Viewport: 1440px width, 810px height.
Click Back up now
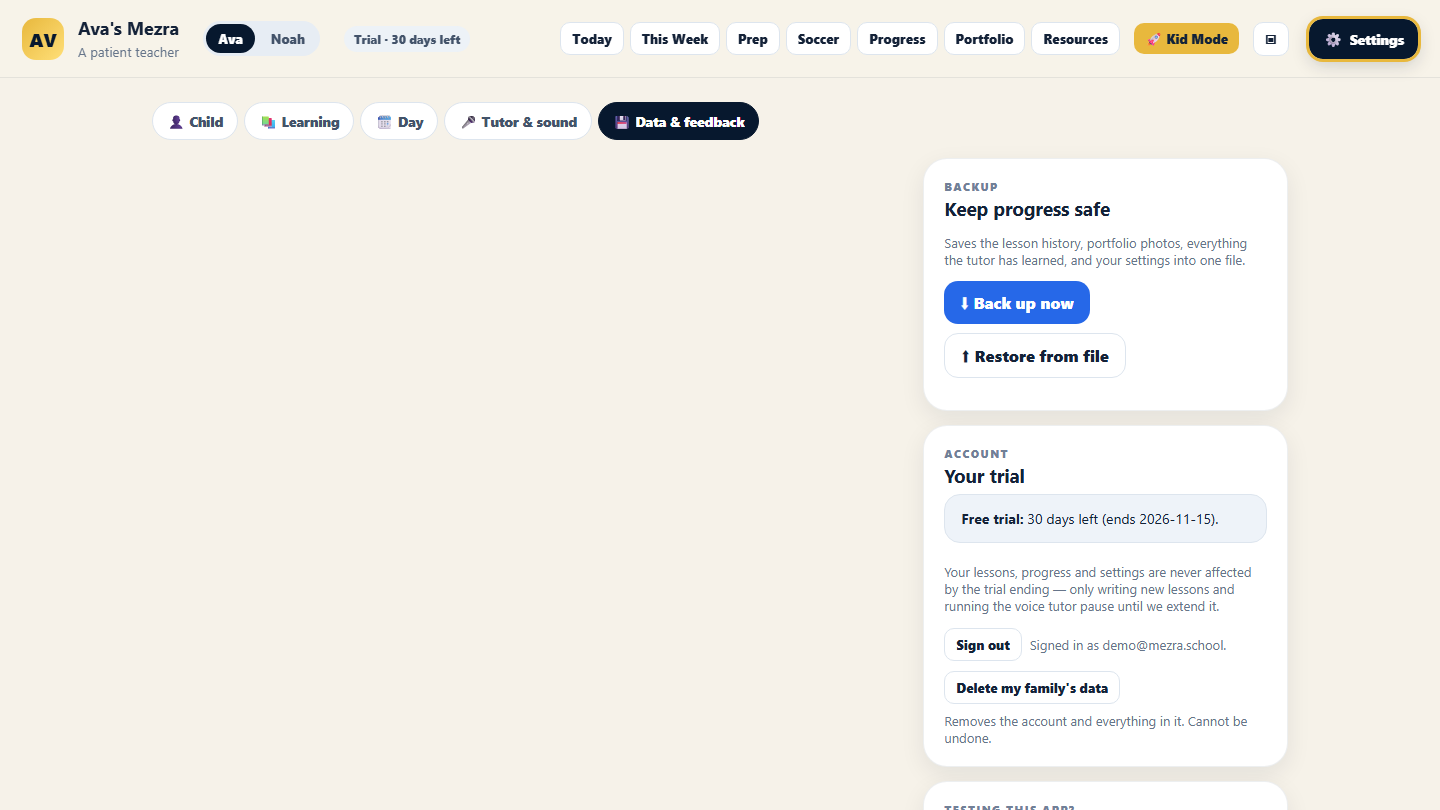[1017, 303]
